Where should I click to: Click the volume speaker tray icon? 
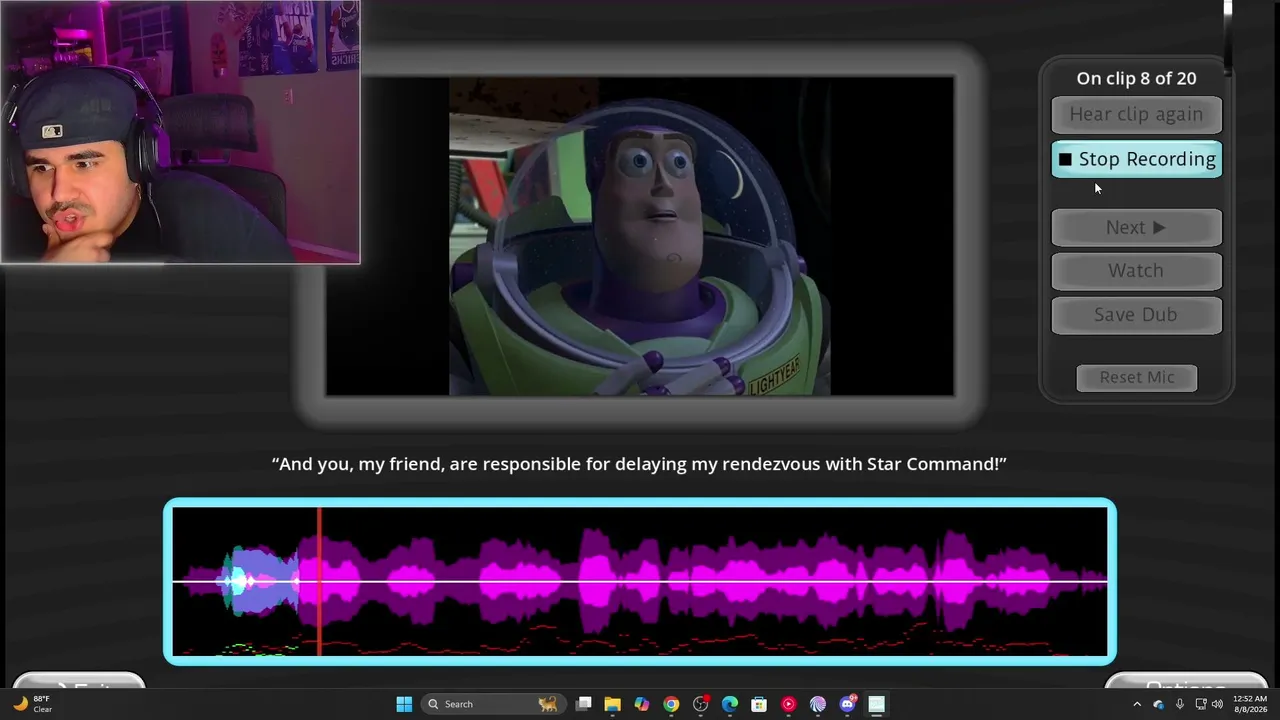point(1218,704)
